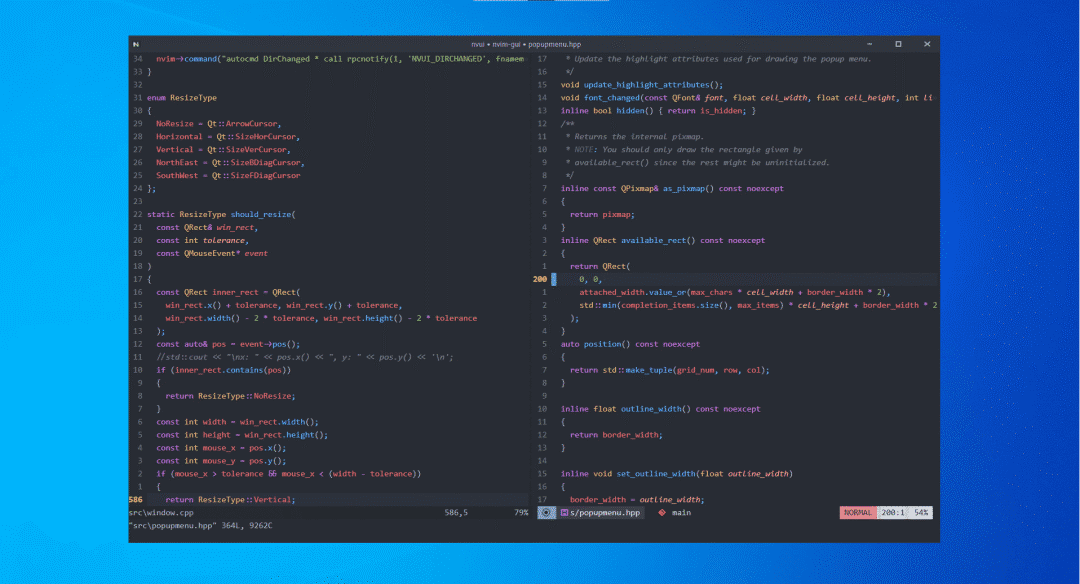Click 'border_width = outline_width;' line
Viewport: 1080px width, 584px height.
pyautogui.click(x=637, y=500)
